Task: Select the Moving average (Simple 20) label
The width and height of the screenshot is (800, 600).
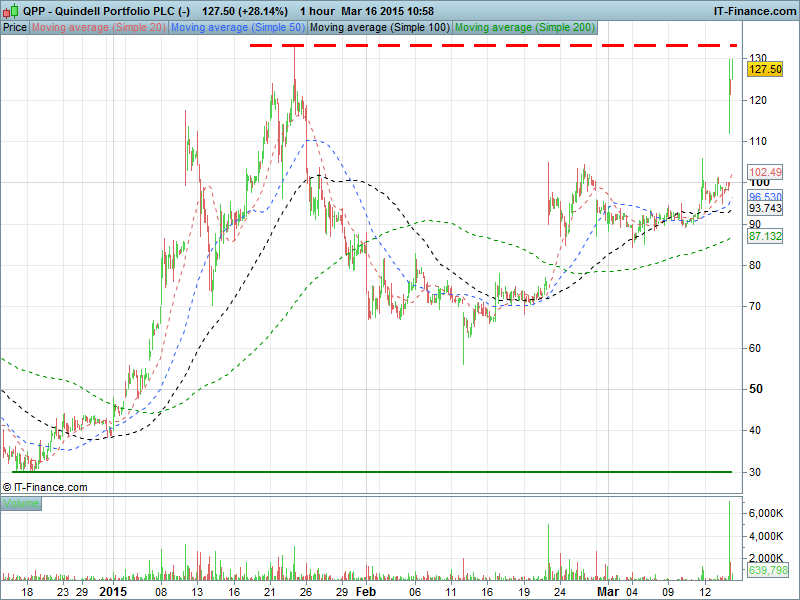Action: (99, 28)
